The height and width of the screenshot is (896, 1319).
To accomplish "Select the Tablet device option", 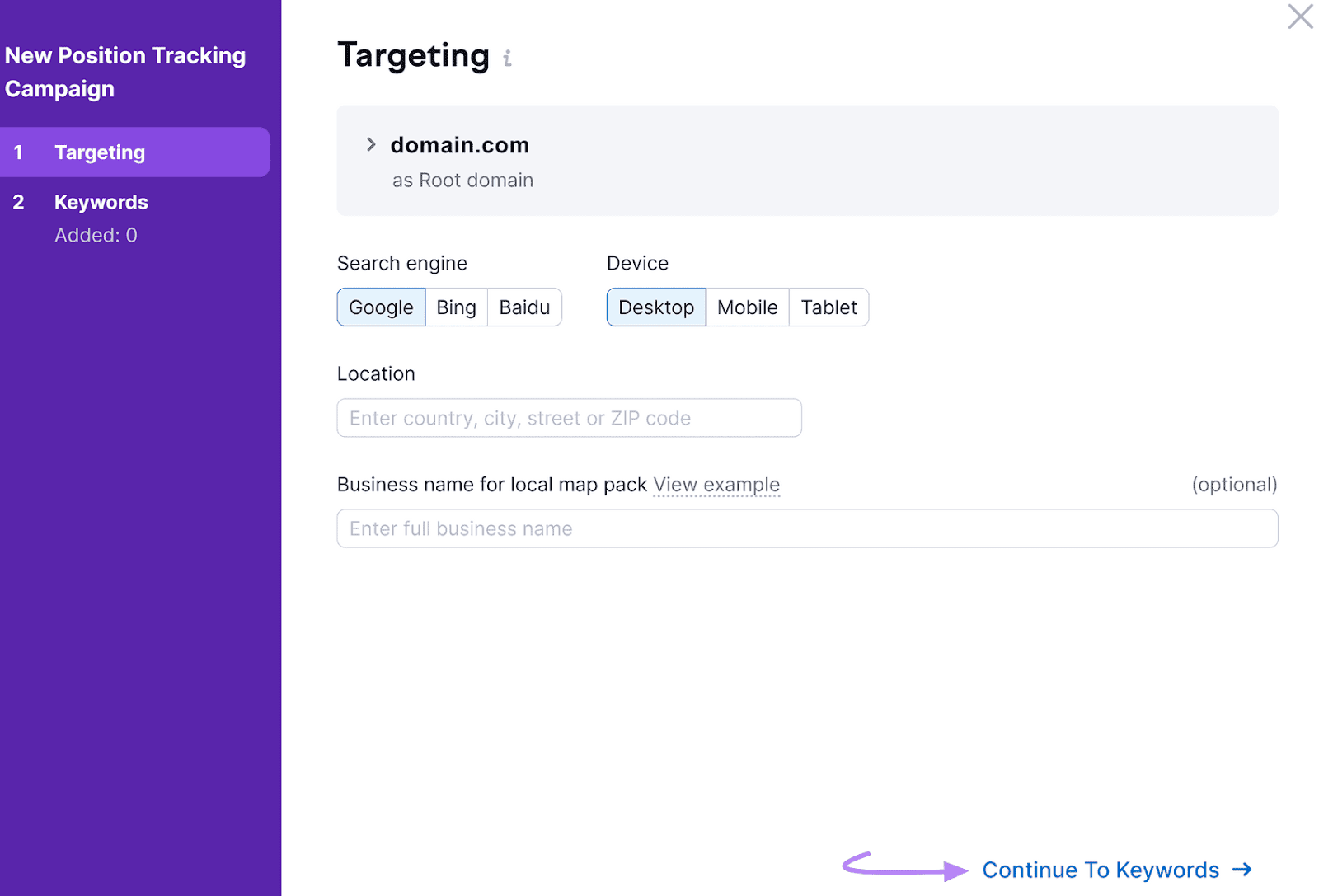I will click(828, 307).
